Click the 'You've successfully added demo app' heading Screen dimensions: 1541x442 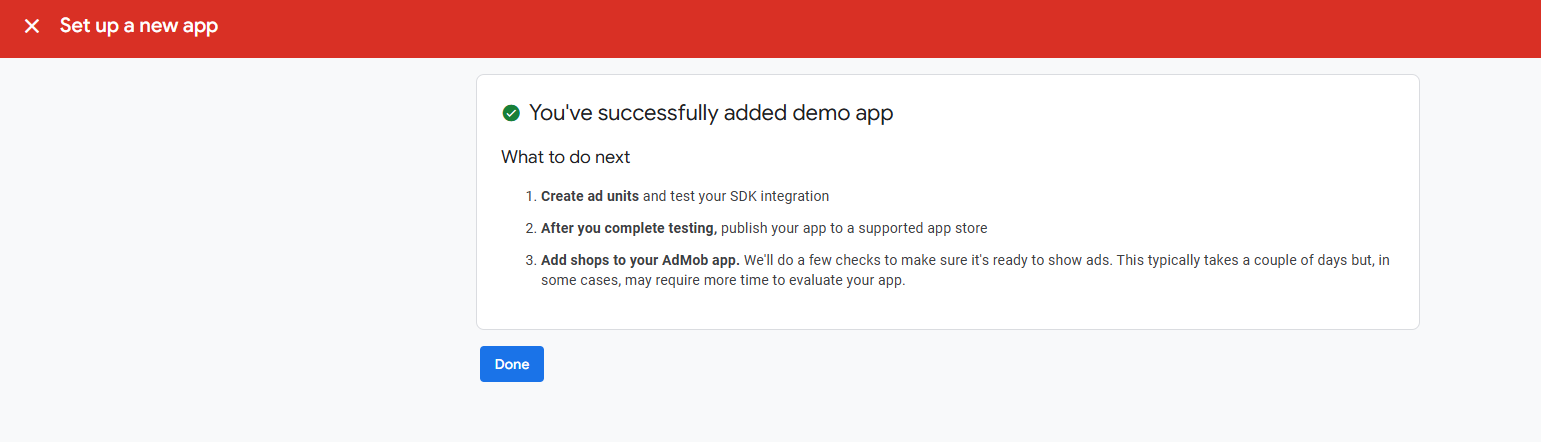click(711, 113)
